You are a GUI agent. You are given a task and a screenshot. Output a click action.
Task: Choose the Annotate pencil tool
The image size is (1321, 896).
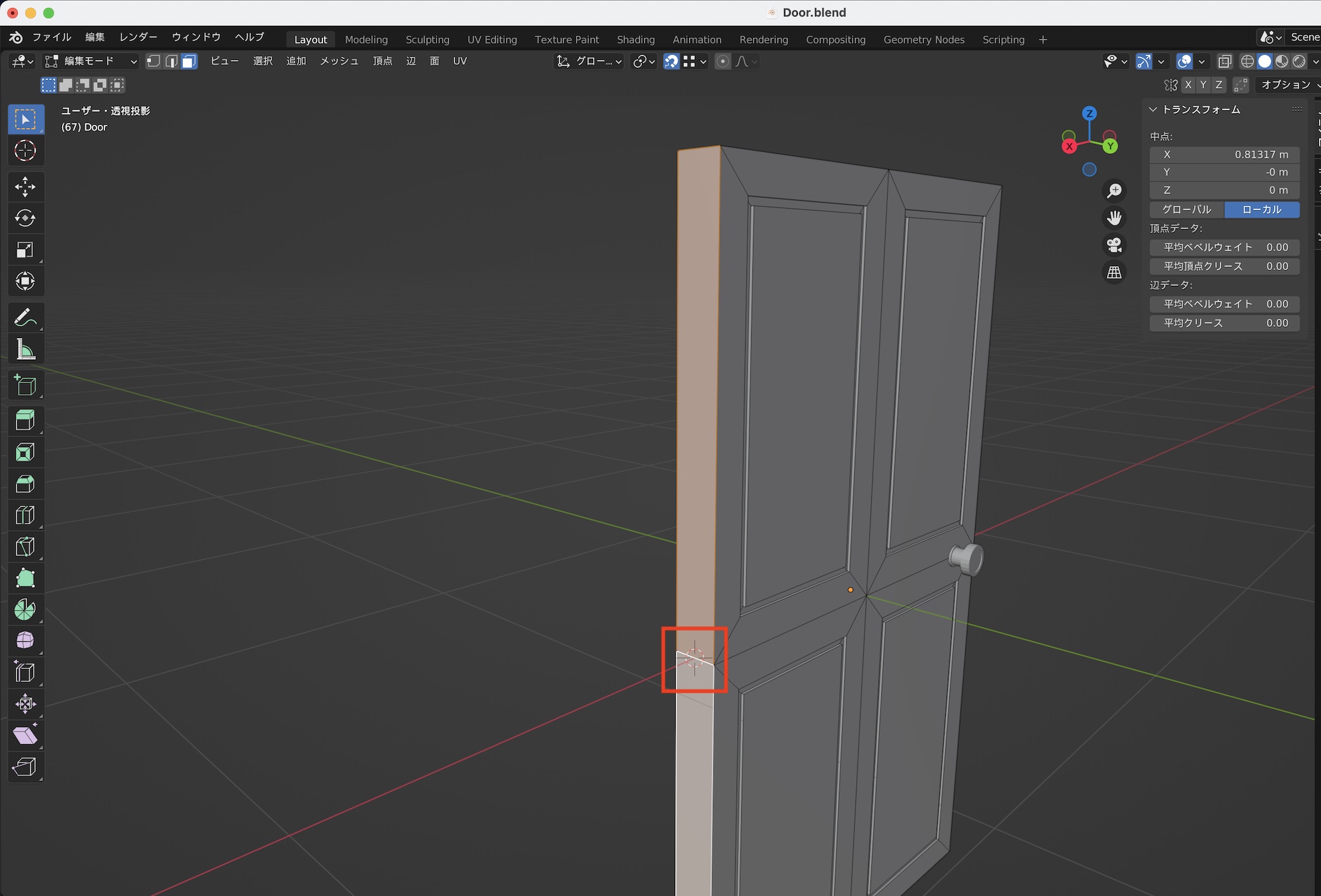click(25, 318)
